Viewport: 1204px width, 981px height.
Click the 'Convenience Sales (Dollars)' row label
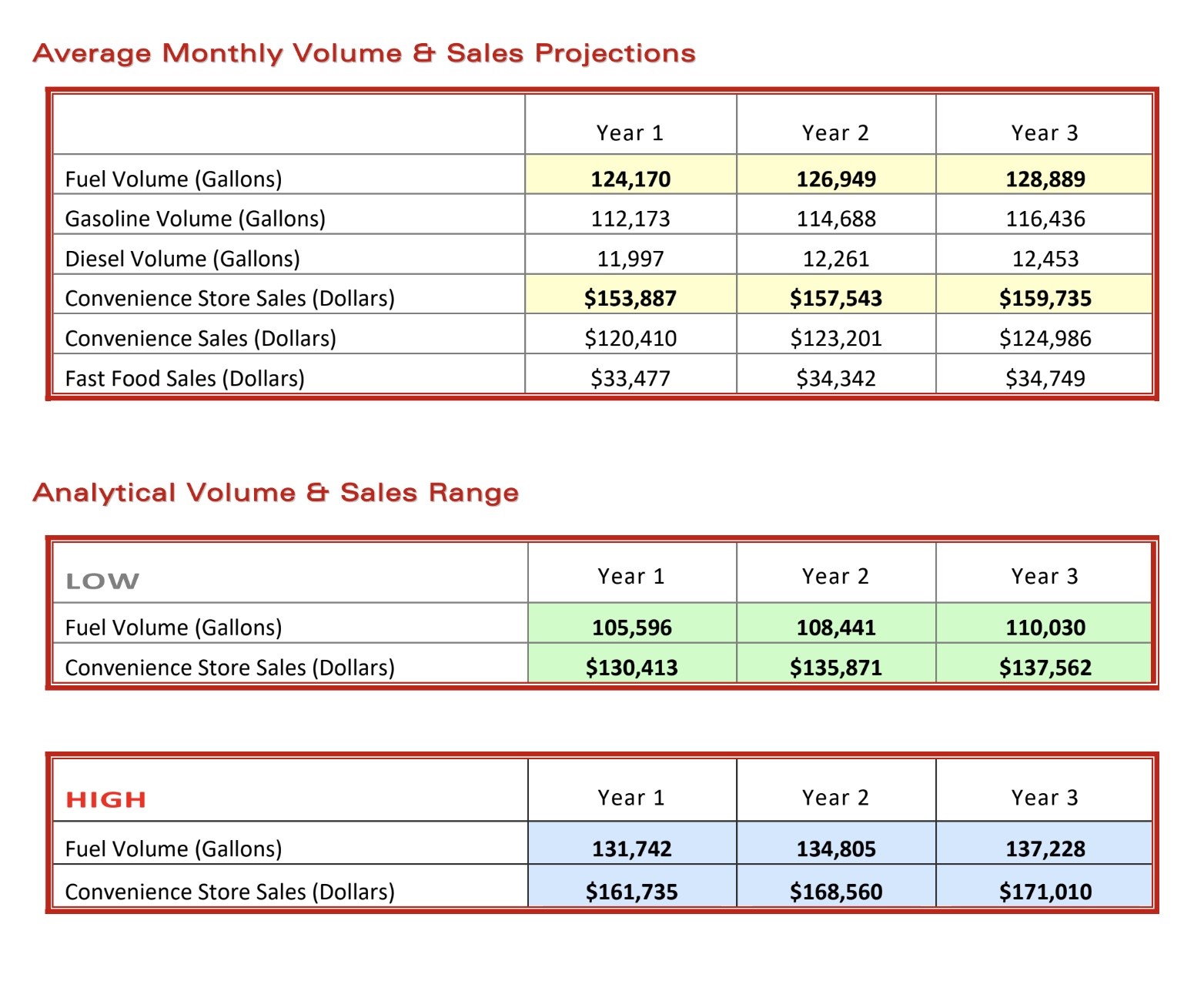201,339
